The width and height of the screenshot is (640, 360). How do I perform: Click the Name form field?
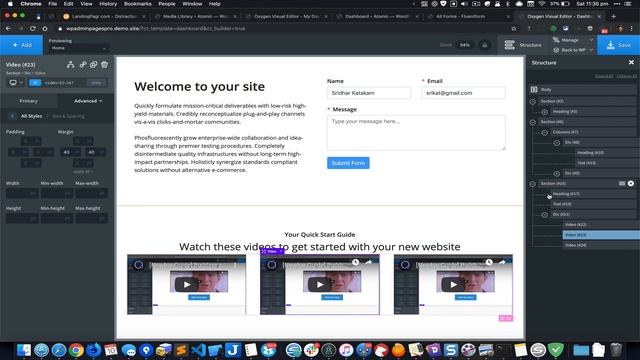pos(369,93)
